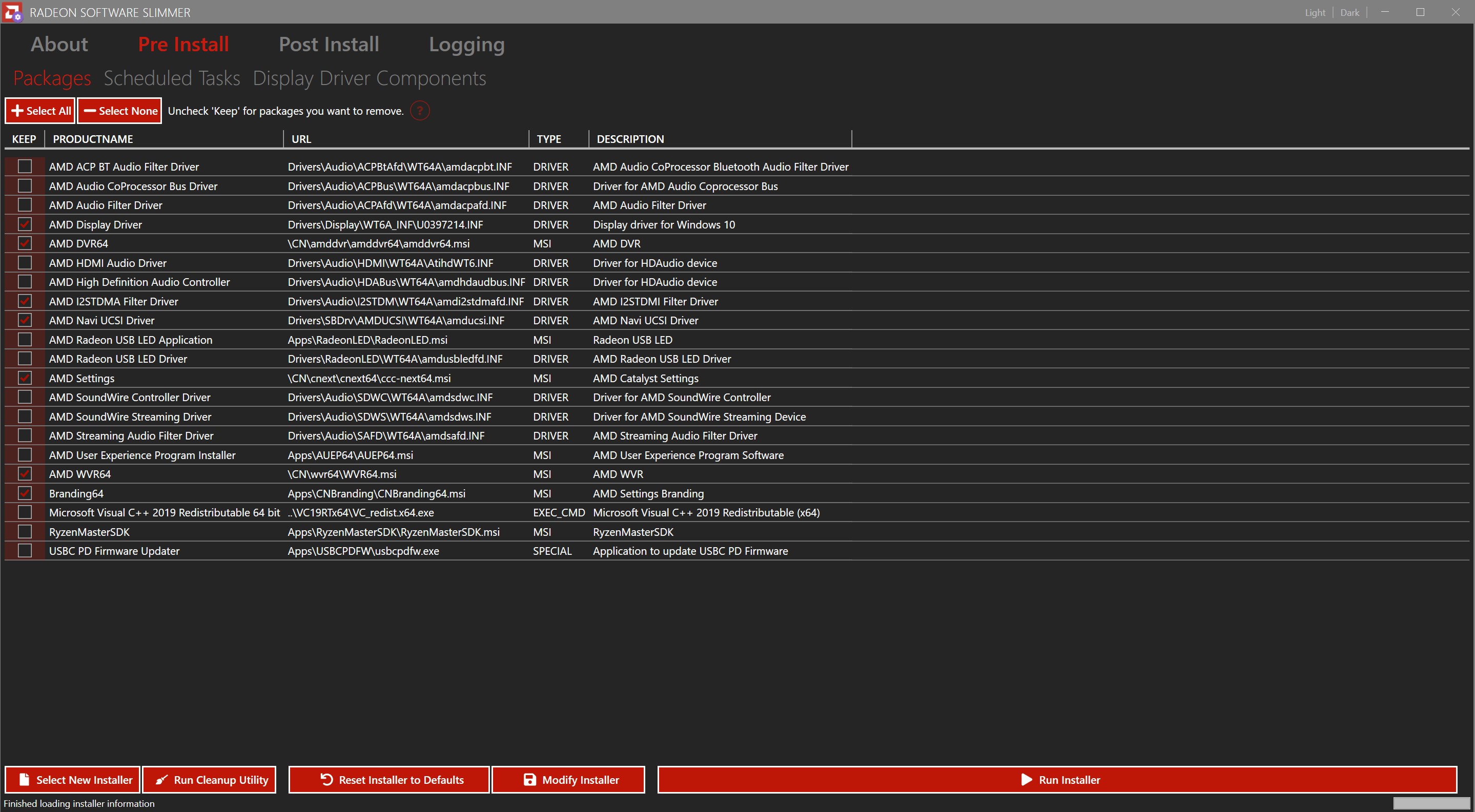Click description 'Display driver for Windows 10'
The width and height of the screenshot is (1475, 812).
coord(664,224)
